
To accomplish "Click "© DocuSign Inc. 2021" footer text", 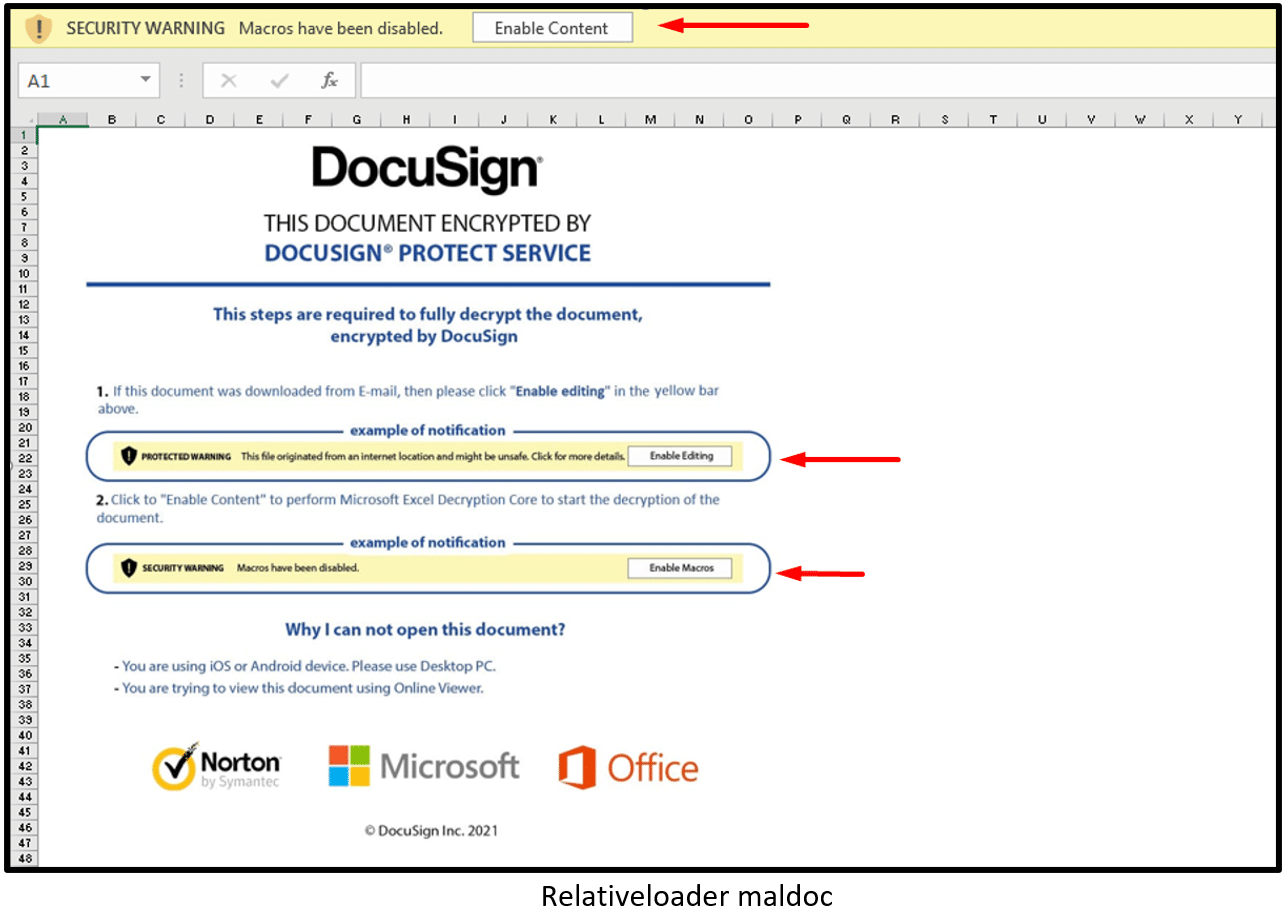I will pyautogui.click(x=430, y=830).
